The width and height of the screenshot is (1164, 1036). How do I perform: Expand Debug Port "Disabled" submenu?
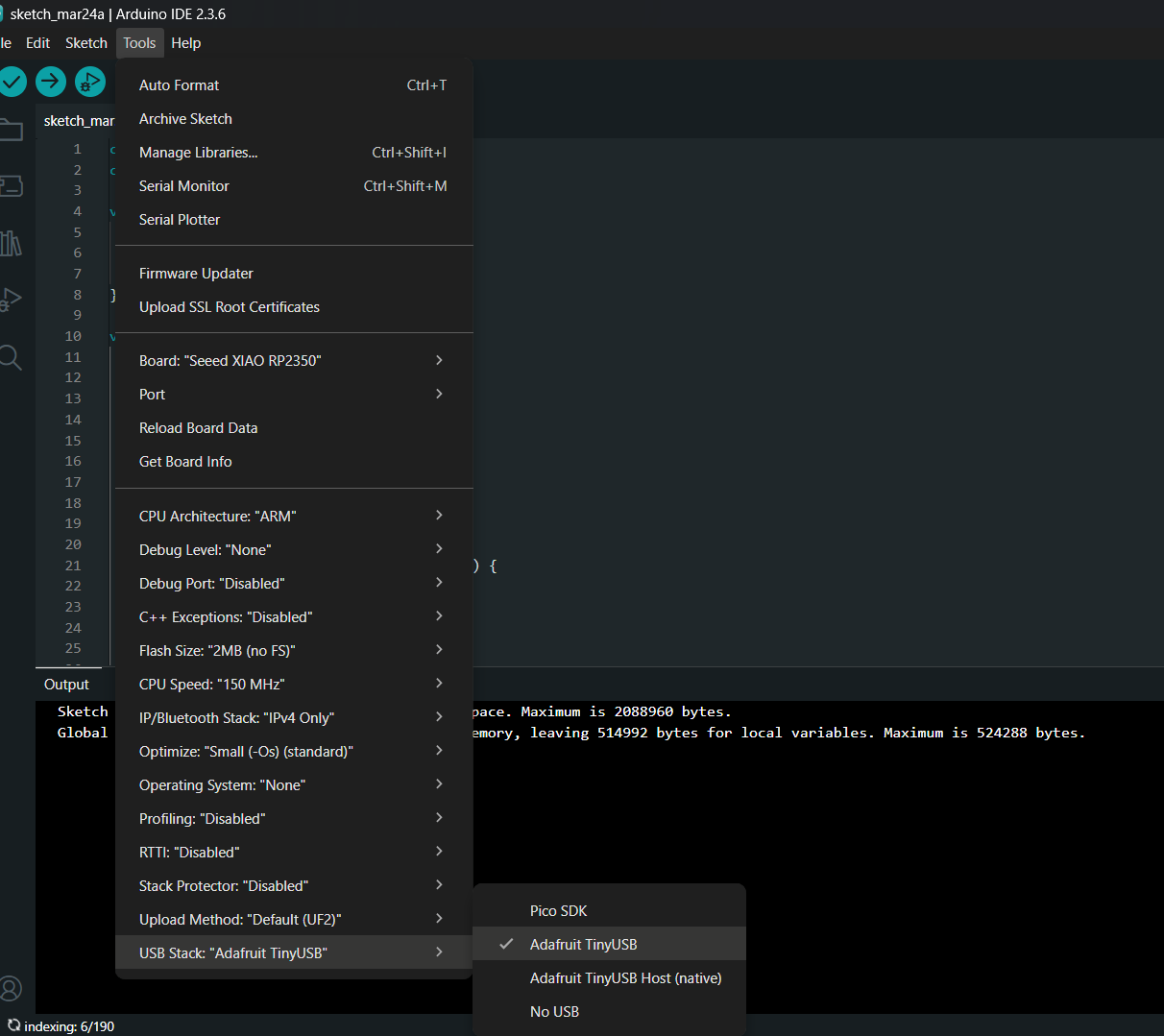(x=293, y=583)
